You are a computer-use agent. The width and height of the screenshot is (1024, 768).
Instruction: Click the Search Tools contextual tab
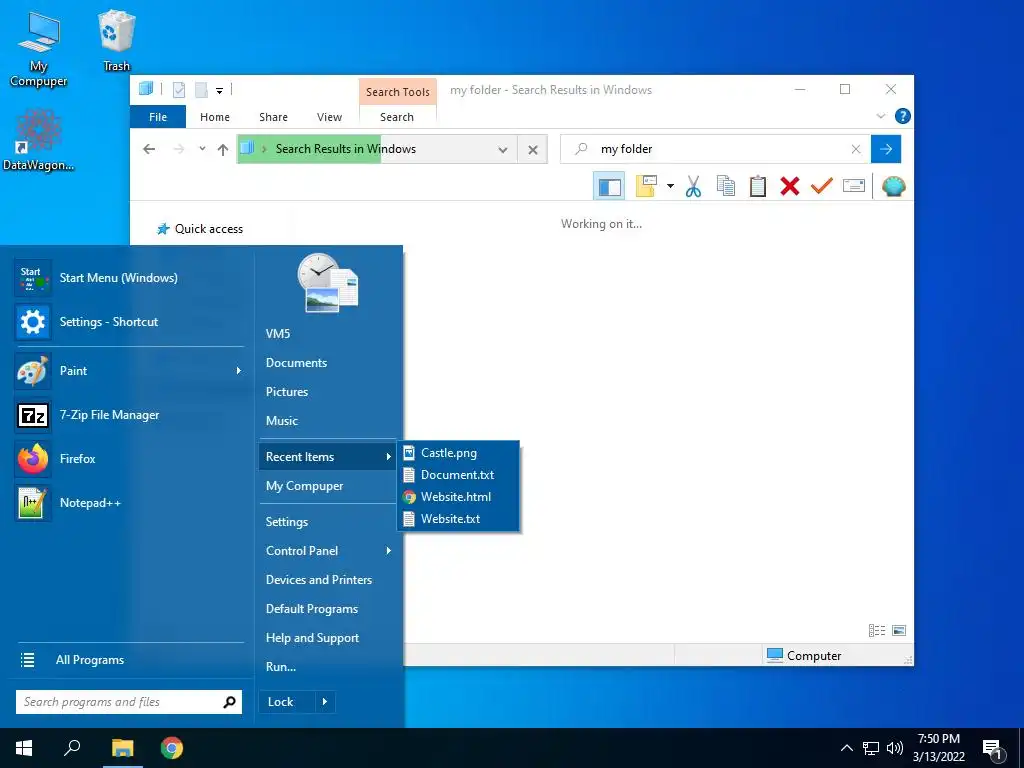(x=398, y=92)
